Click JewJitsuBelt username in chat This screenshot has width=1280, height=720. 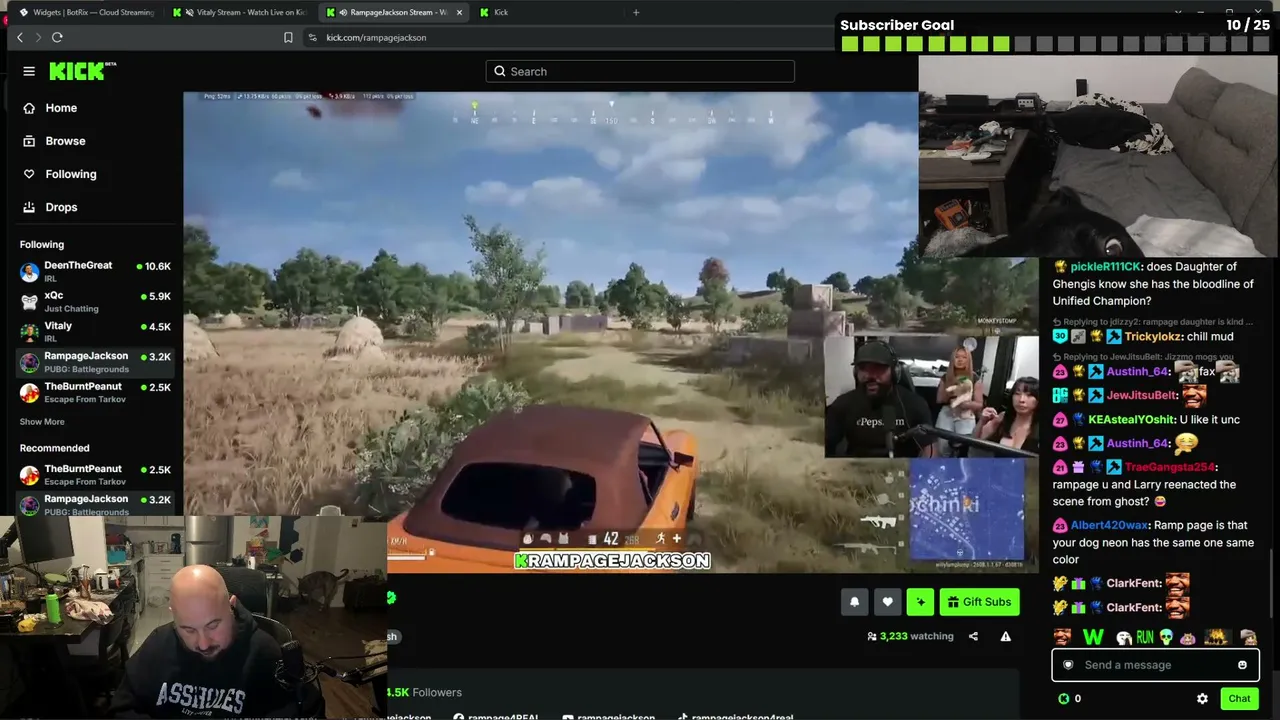click(x=1140, y=395)
